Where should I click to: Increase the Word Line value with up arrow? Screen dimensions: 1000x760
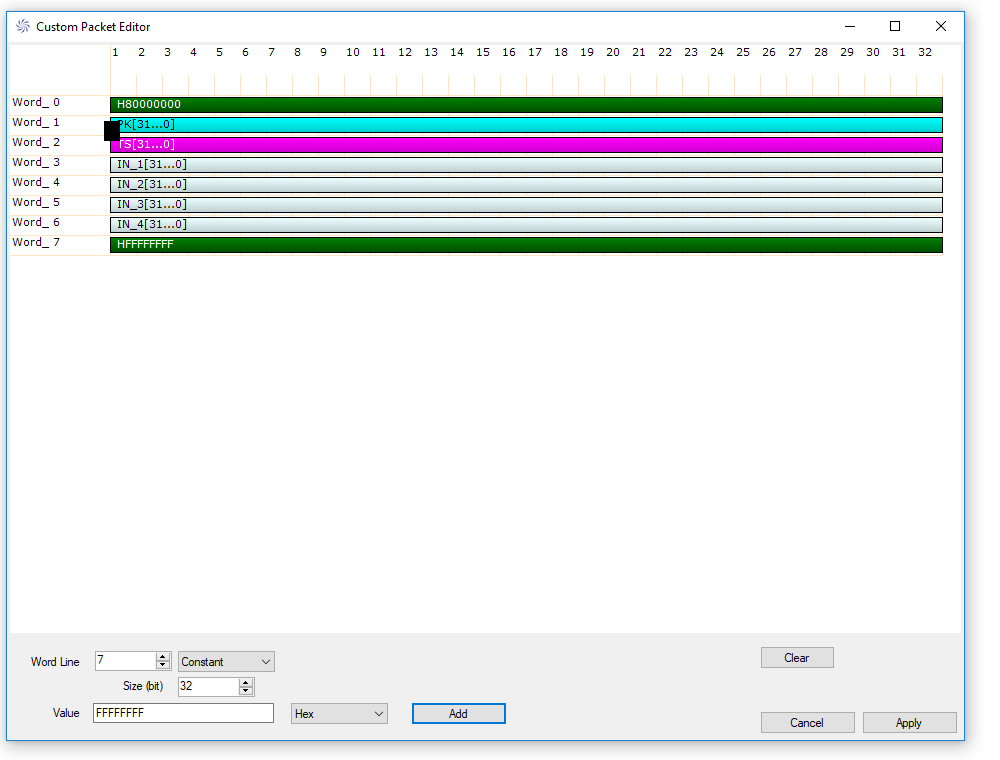[163, 657]
